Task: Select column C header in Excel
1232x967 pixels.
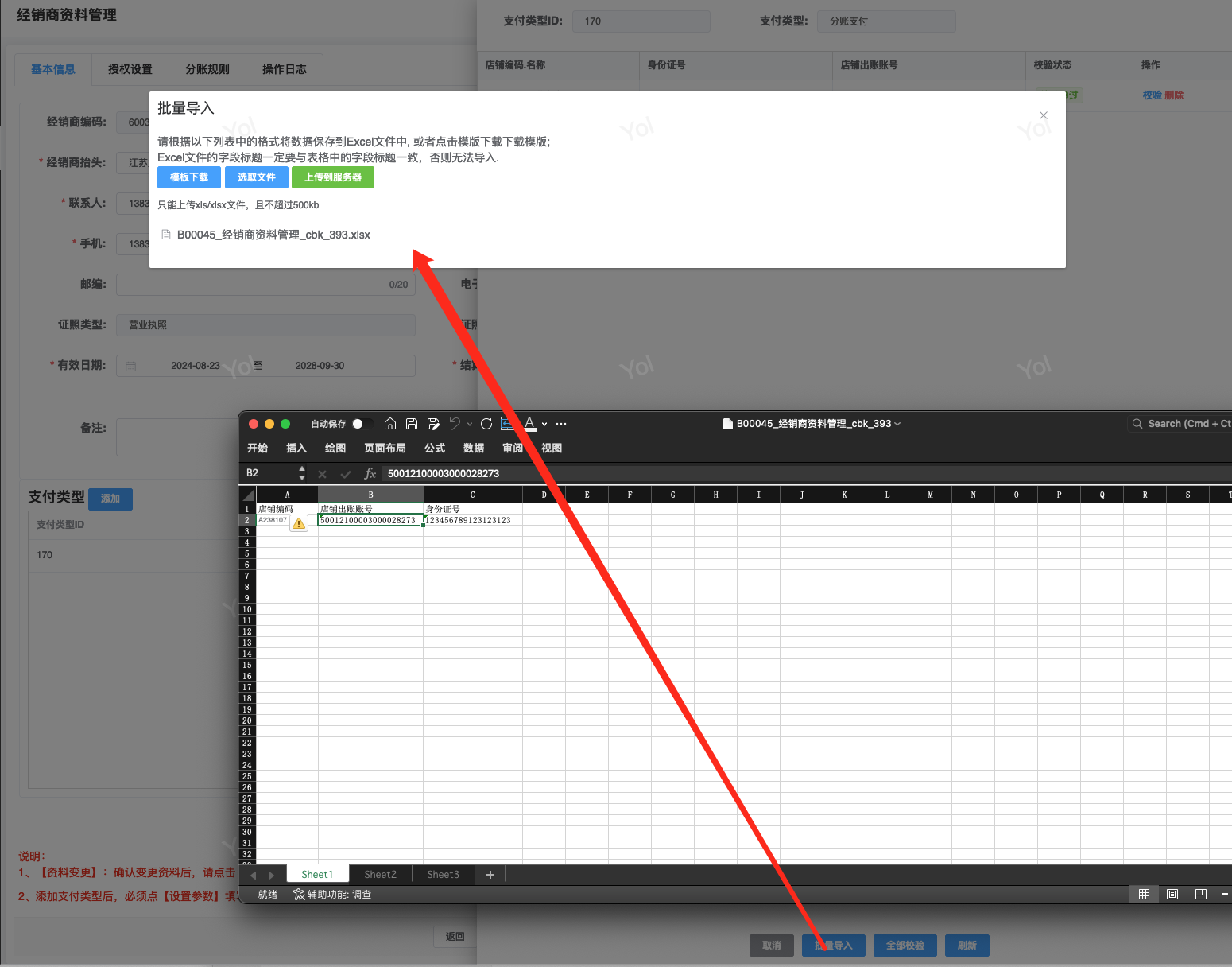Action: (473, 495)
